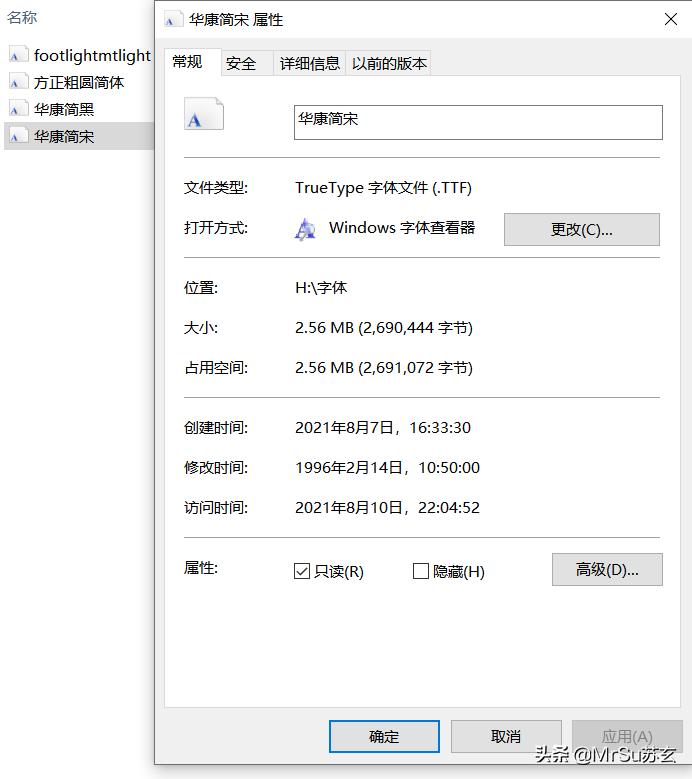The height and width of the screenshot is (779, 692).
Task: Enable or disable the 只读(R) checkbox
Action: (302, 571)
